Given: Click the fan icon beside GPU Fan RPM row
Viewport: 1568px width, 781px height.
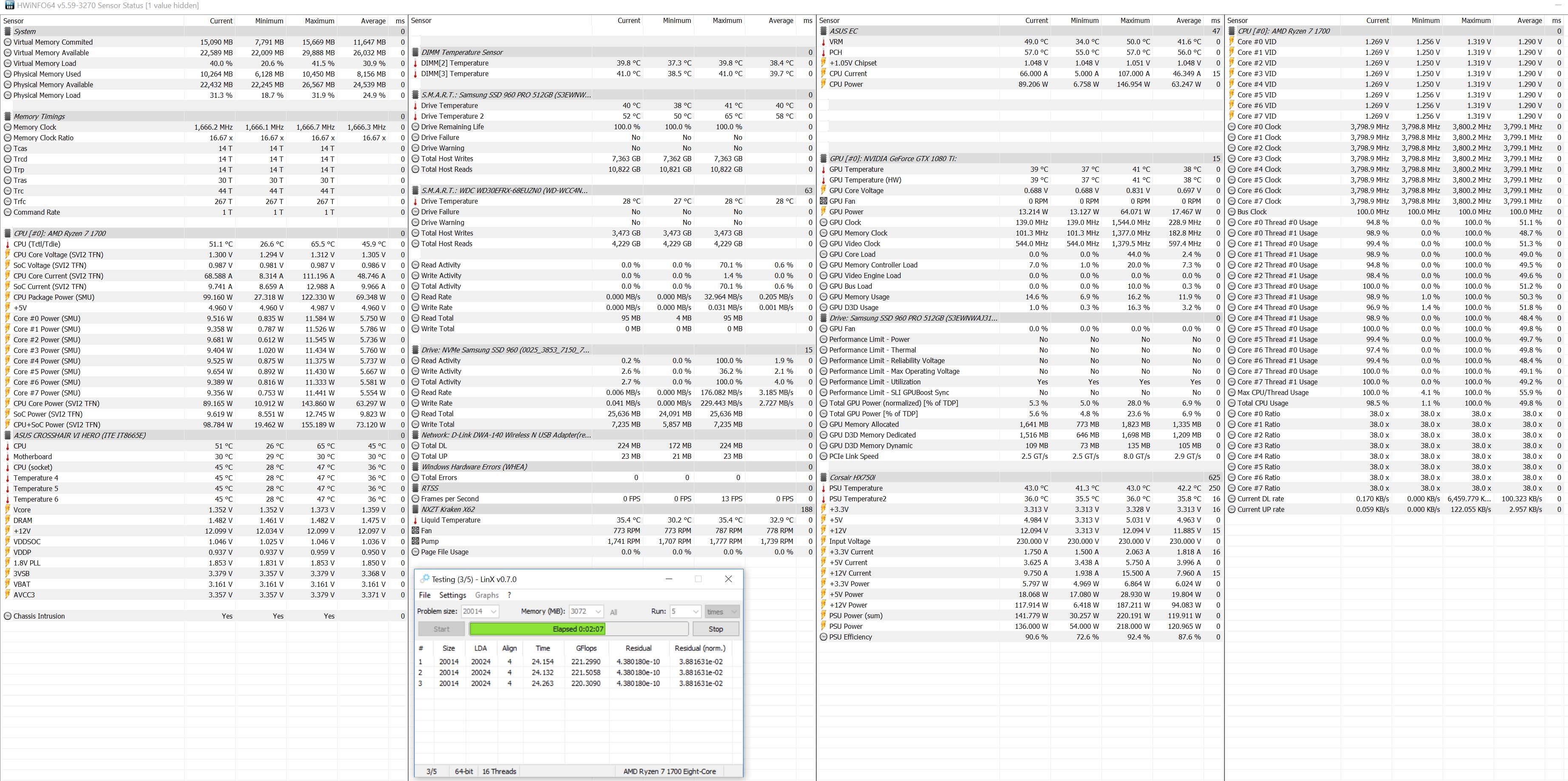Looking at the screenshot, I should point(824,201).
